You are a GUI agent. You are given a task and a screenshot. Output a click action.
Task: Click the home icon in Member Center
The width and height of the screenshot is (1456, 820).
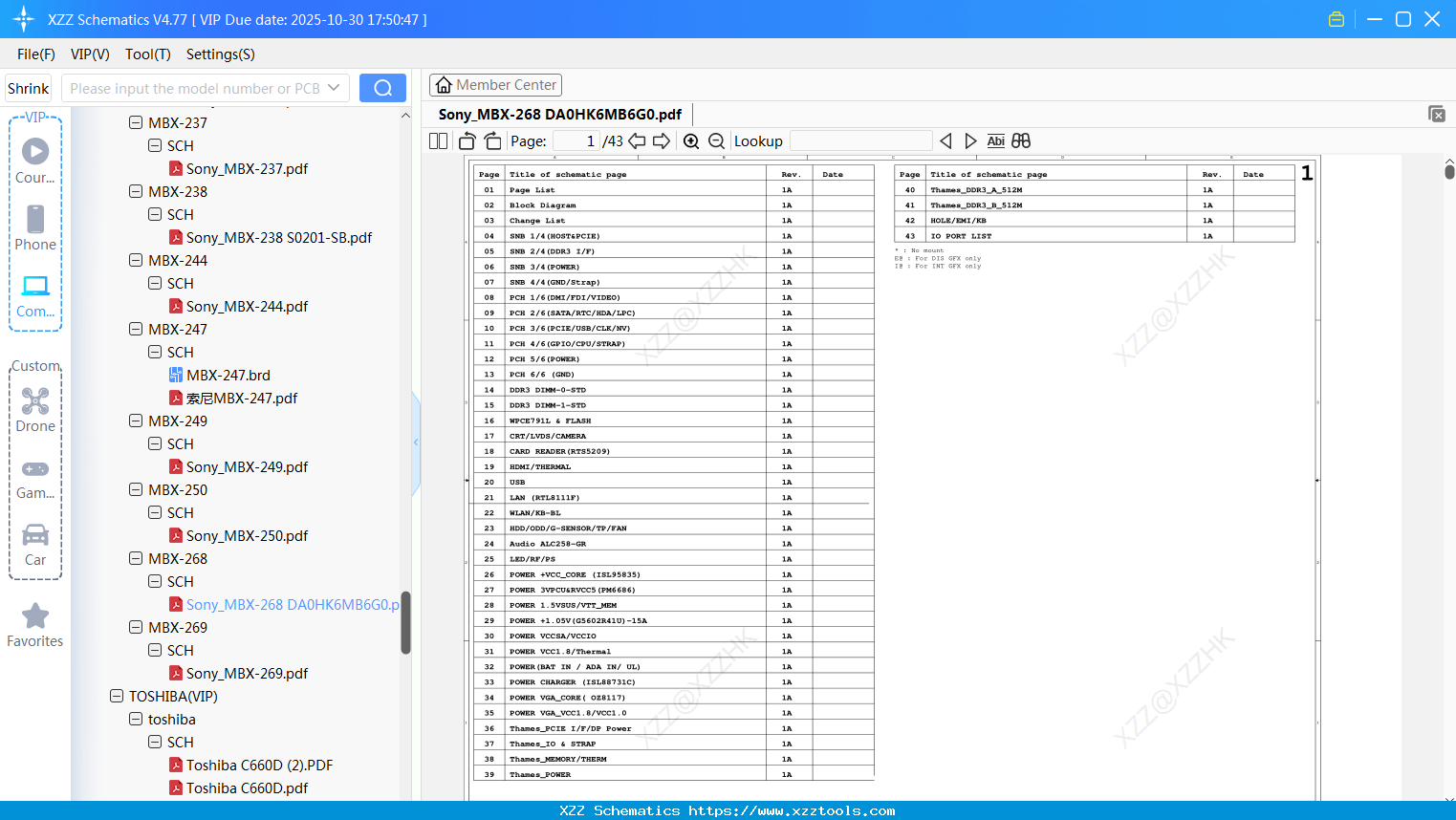point(444,85)
